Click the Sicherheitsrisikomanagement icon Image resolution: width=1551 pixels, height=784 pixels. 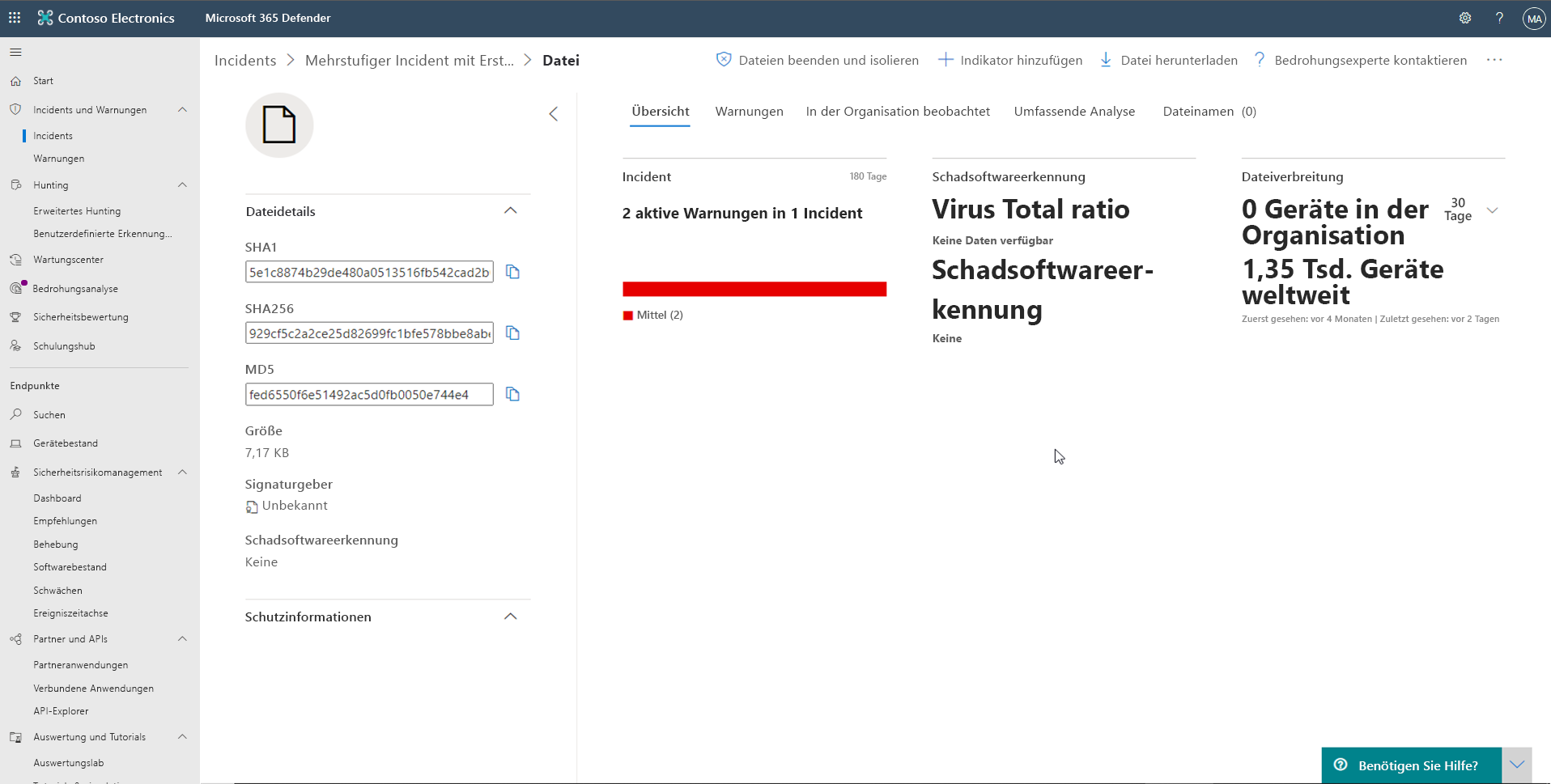coord(15,473)
